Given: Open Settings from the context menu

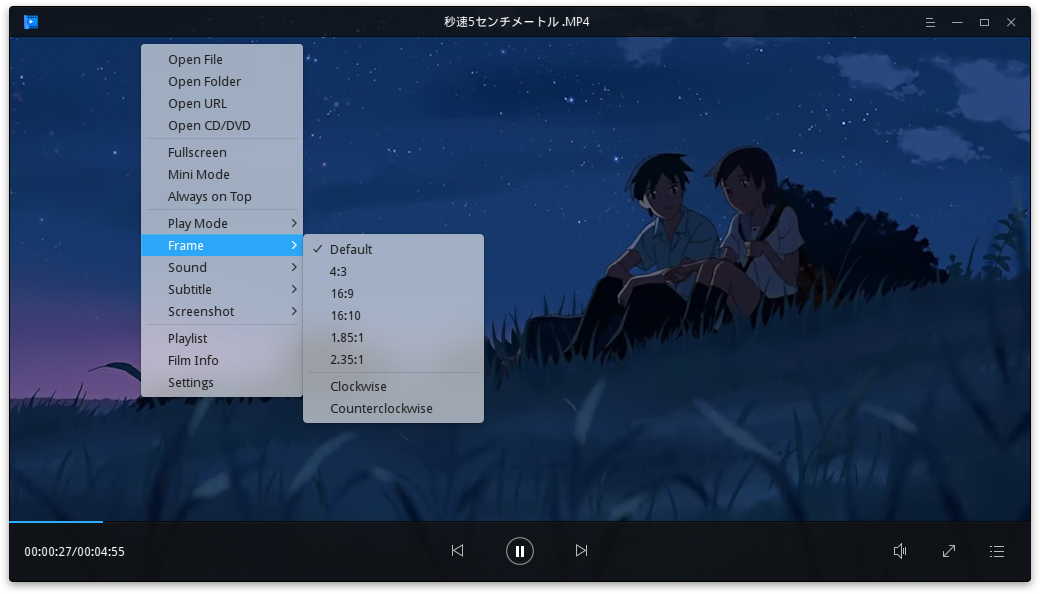Looking at the screenshot, I should 222,383.
